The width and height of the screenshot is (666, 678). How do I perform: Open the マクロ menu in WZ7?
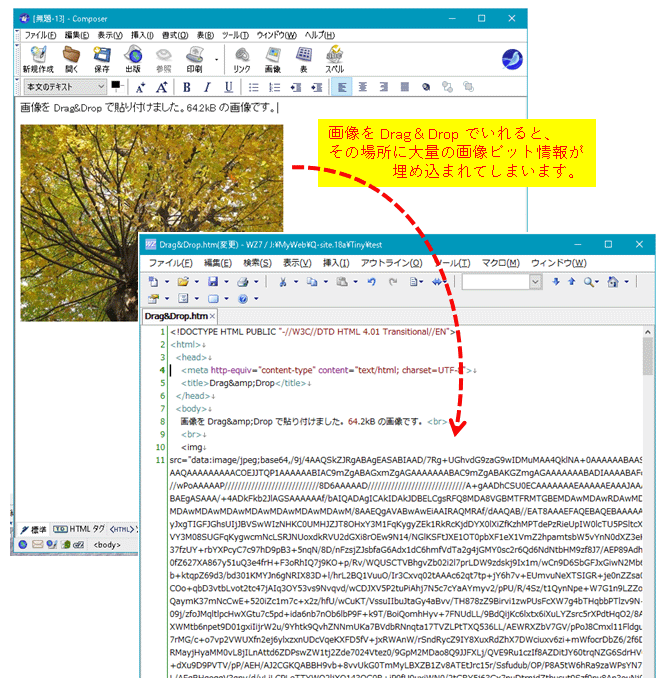pyautogui.click(x=500, y=263)
